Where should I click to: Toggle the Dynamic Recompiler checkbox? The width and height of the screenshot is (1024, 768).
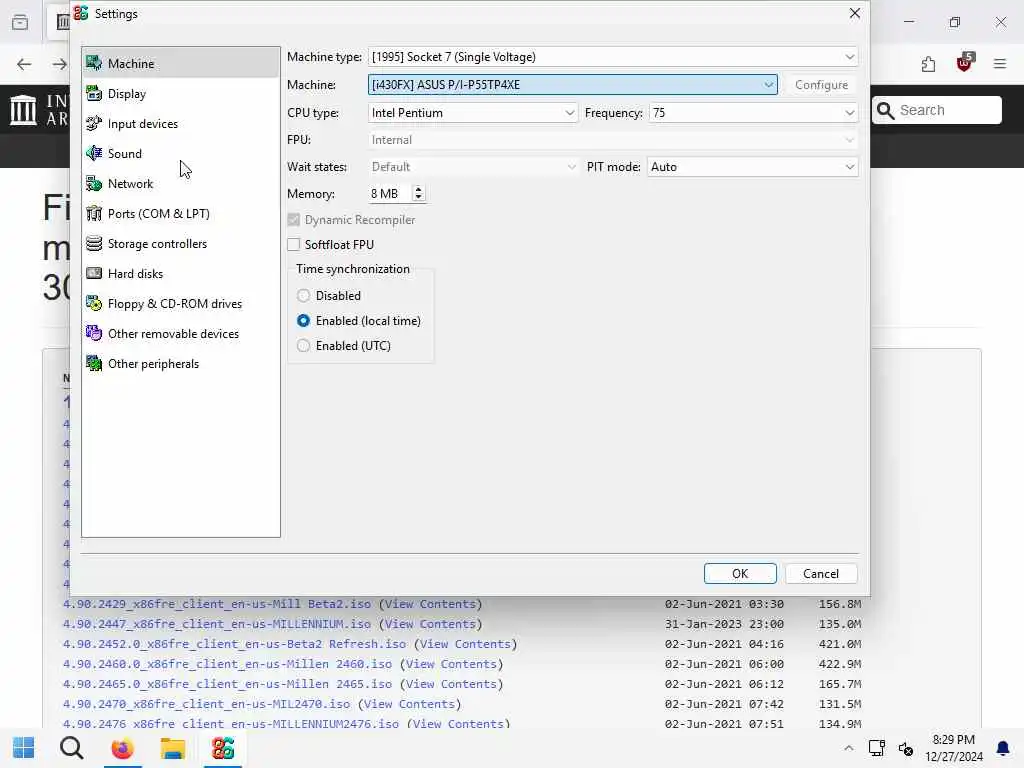point(294,220)
